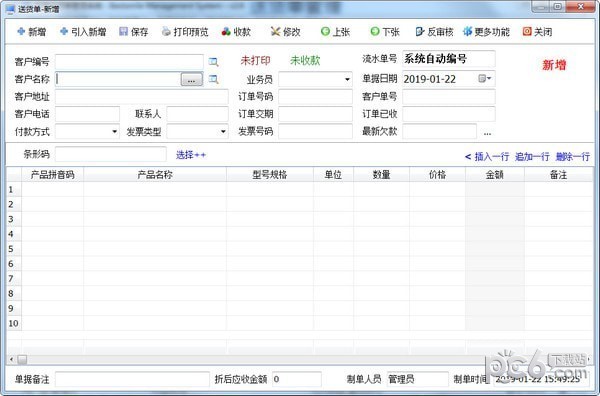Click the 产品名称 column header

155,174
